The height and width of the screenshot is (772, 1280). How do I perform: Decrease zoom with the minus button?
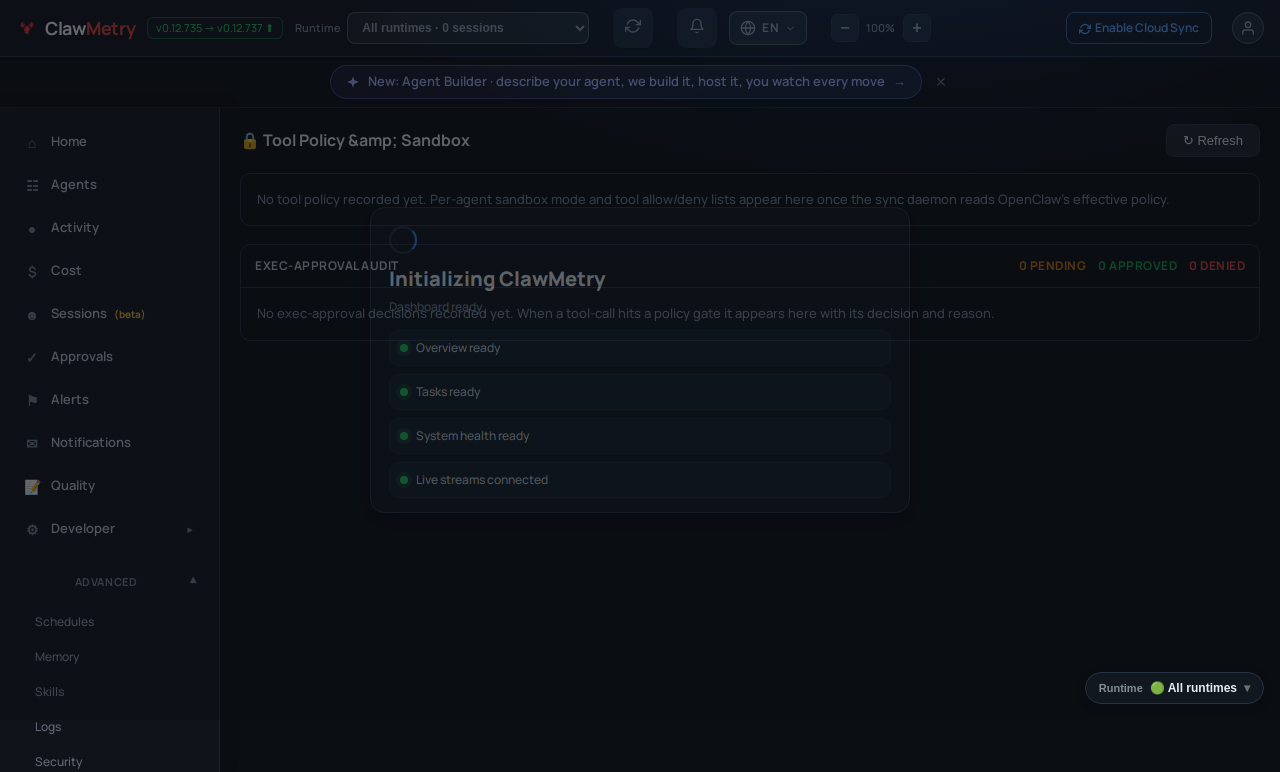pyautogui.click(x=845, y=28)
